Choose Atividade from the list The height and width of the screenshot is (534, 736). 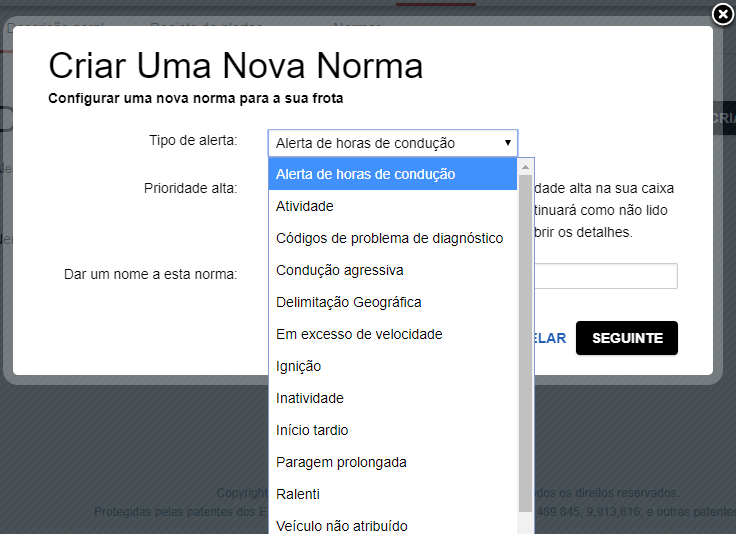[x=393, y=206]
